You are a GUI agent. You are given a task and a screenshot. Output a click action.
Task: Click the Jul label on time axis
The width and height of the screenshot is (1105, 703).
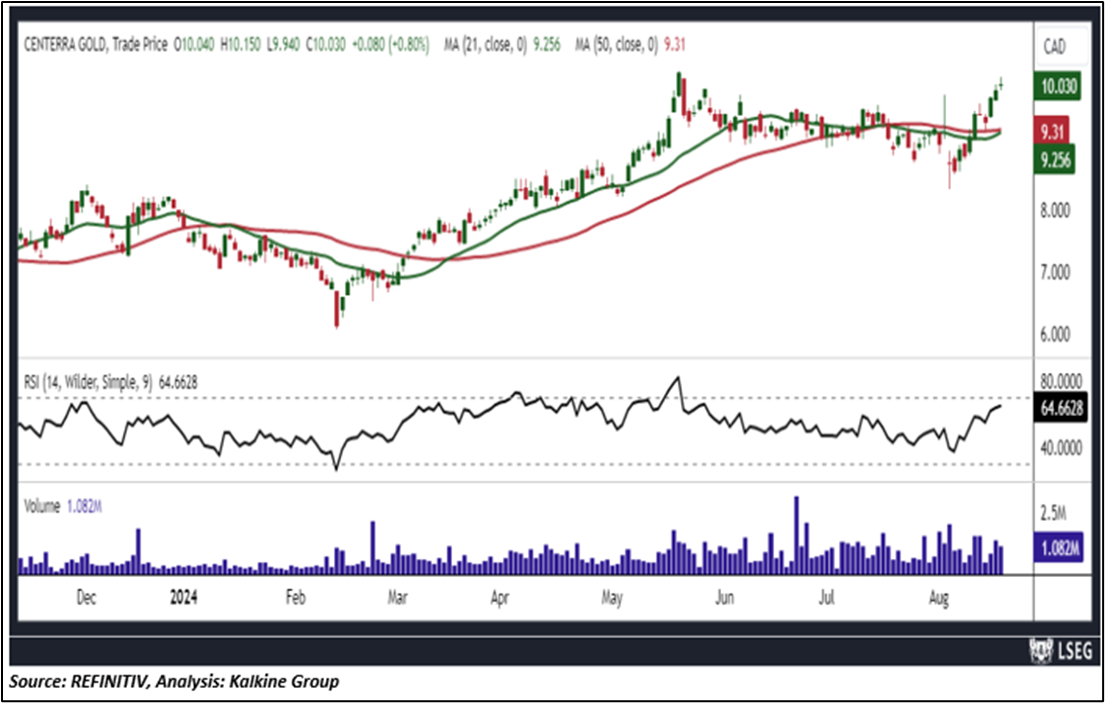pyautogui.click(x=826, y=597)
